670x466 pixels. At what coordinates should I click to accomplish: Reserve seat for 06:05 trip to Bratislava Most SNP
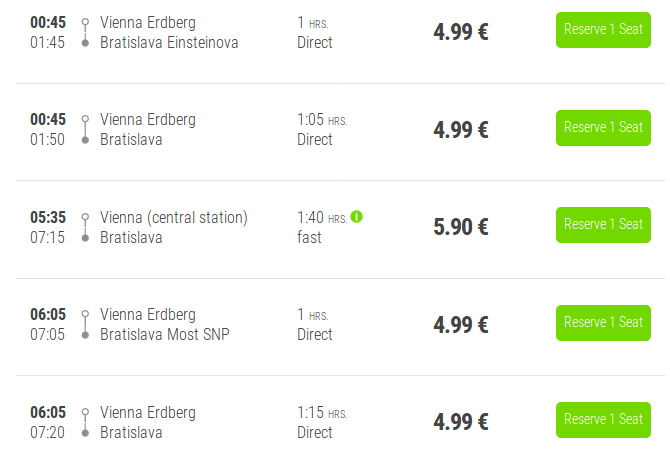(x=603, y=323)
